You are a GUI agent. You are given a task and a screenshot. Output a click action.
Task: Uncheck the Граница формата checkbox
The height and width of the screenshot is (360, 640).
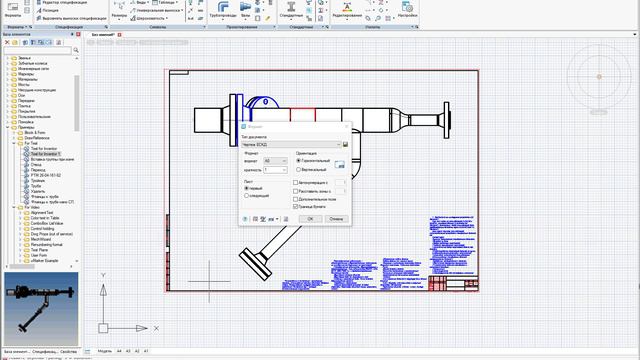click(296, 207)
